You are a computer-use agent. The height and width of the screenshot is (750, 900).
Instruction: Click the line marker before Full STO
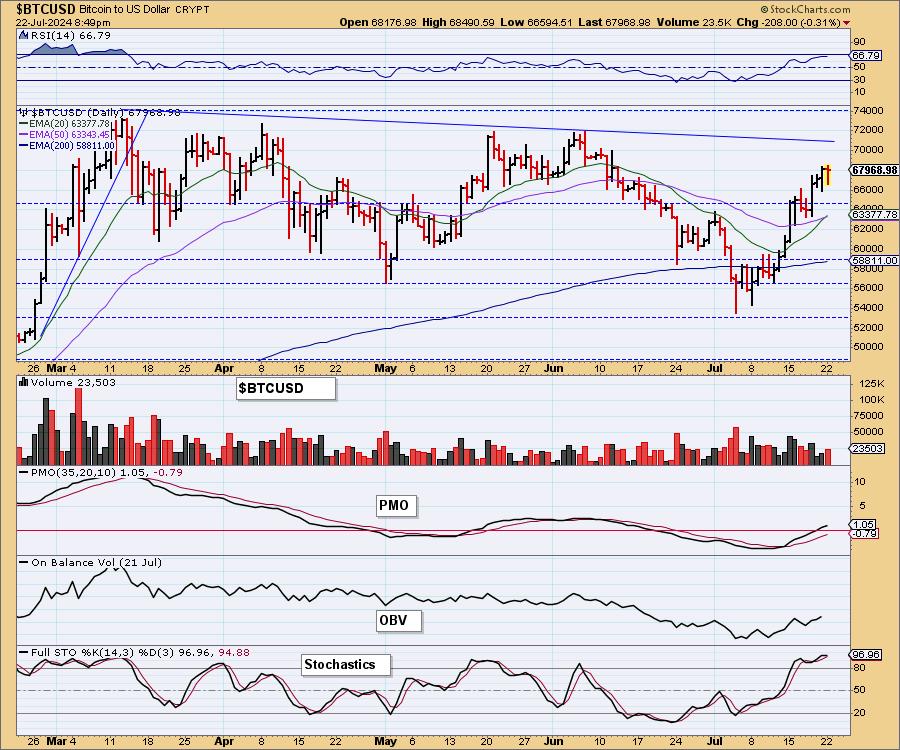coord(24,652)
